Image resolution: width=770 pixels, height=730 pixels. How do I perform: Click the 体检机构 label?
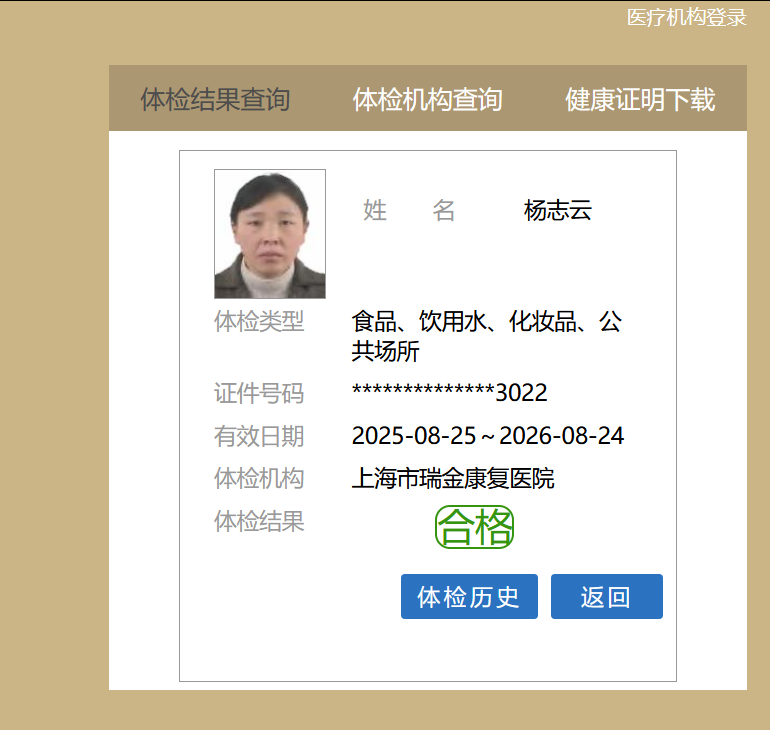(259, 478)
